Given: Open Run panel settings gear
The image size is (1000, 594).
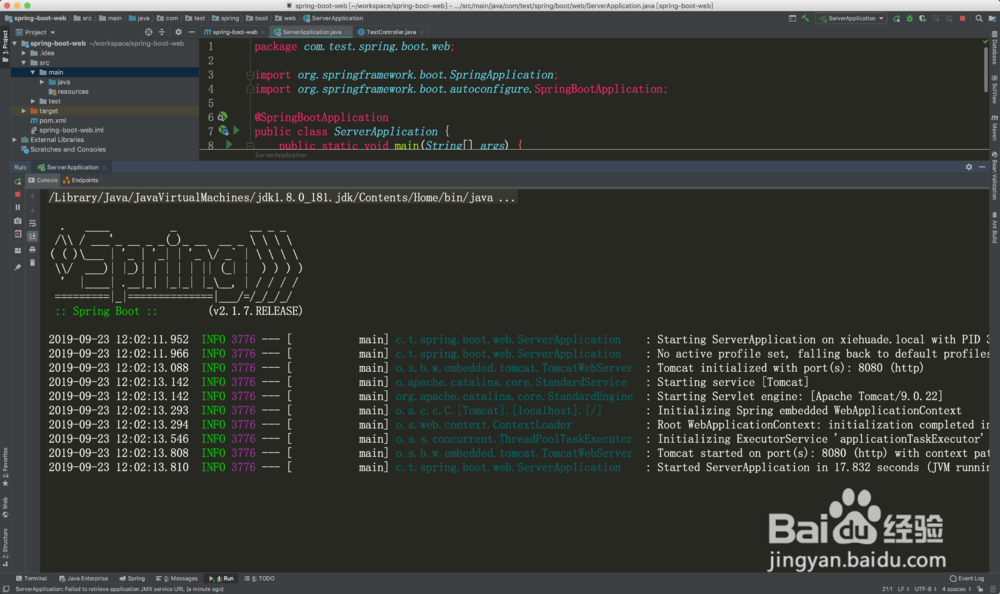Looking at the screenshot, I should pyautogui.click(x=969, y=167).
